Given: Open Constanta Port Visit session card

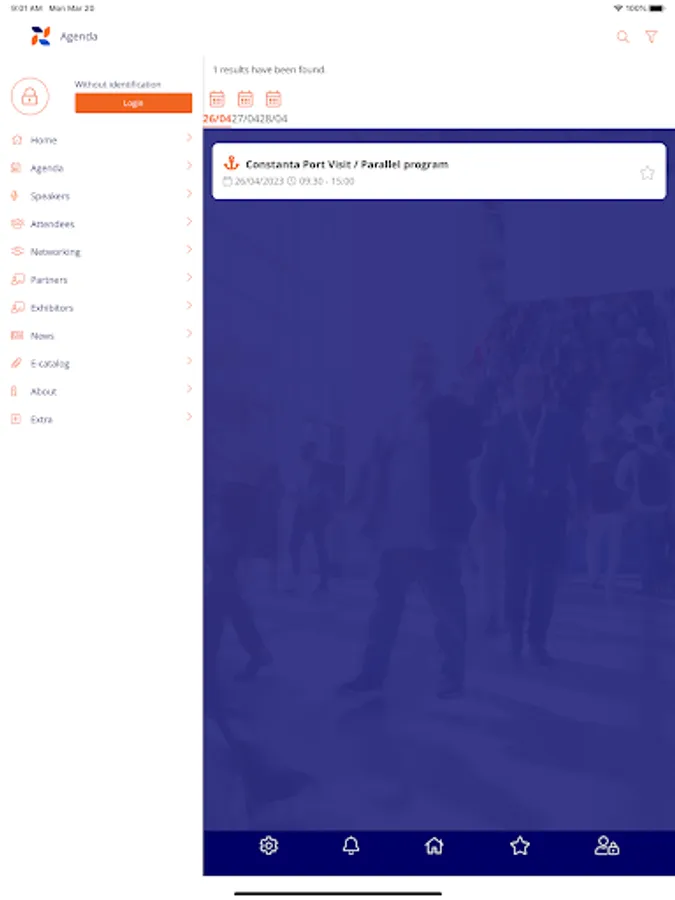Looking at the screenshot, I should coord(439,171).
